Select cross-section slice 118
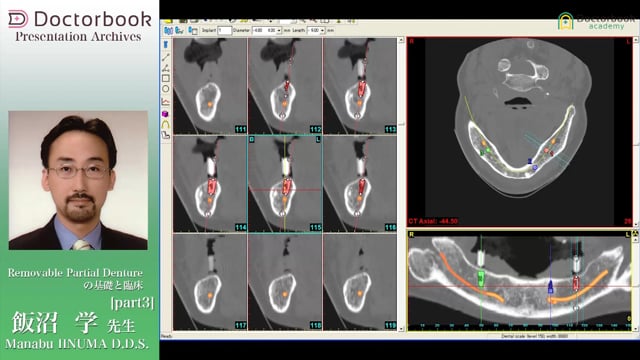 (x=284, y=282)
